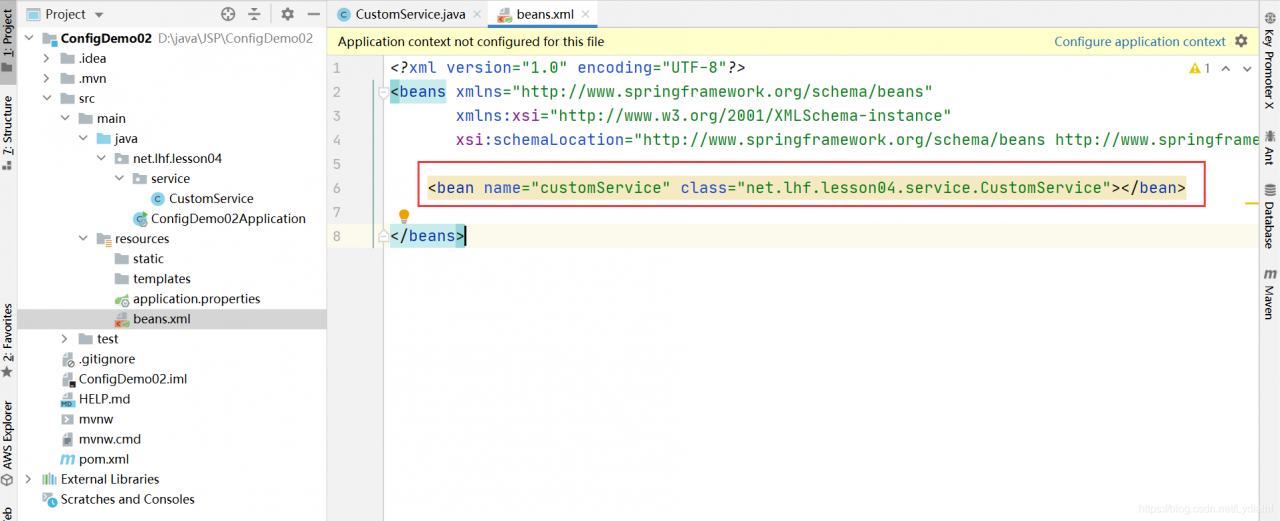Toggle the 1: Project tool window tab
Image resolution: width=1280 pixels, height=521 pixels.
point(8,42)
